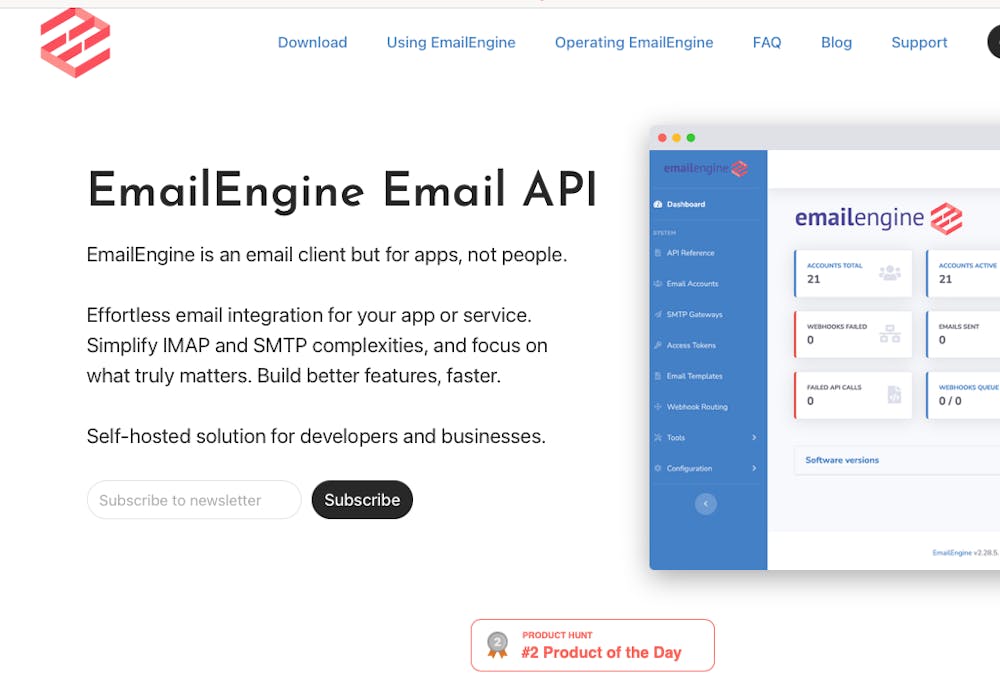Click the text 'Self-hosted solution for developers and businesses.'
This screenshot has height=696, width=1000.
tap(316, 436)
